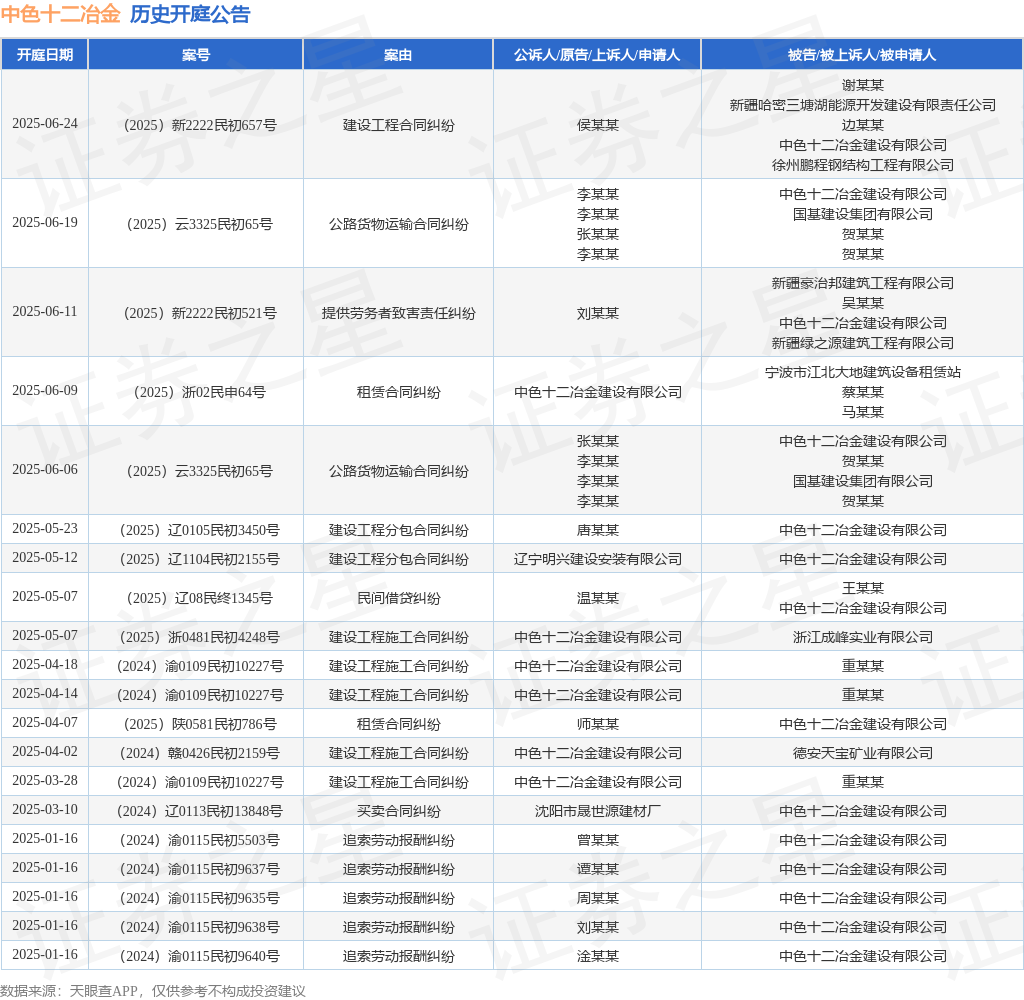Click plaintiff 周某某
The height and width of the screenshot is (1000, 1024).
click(x=598, y=899)
